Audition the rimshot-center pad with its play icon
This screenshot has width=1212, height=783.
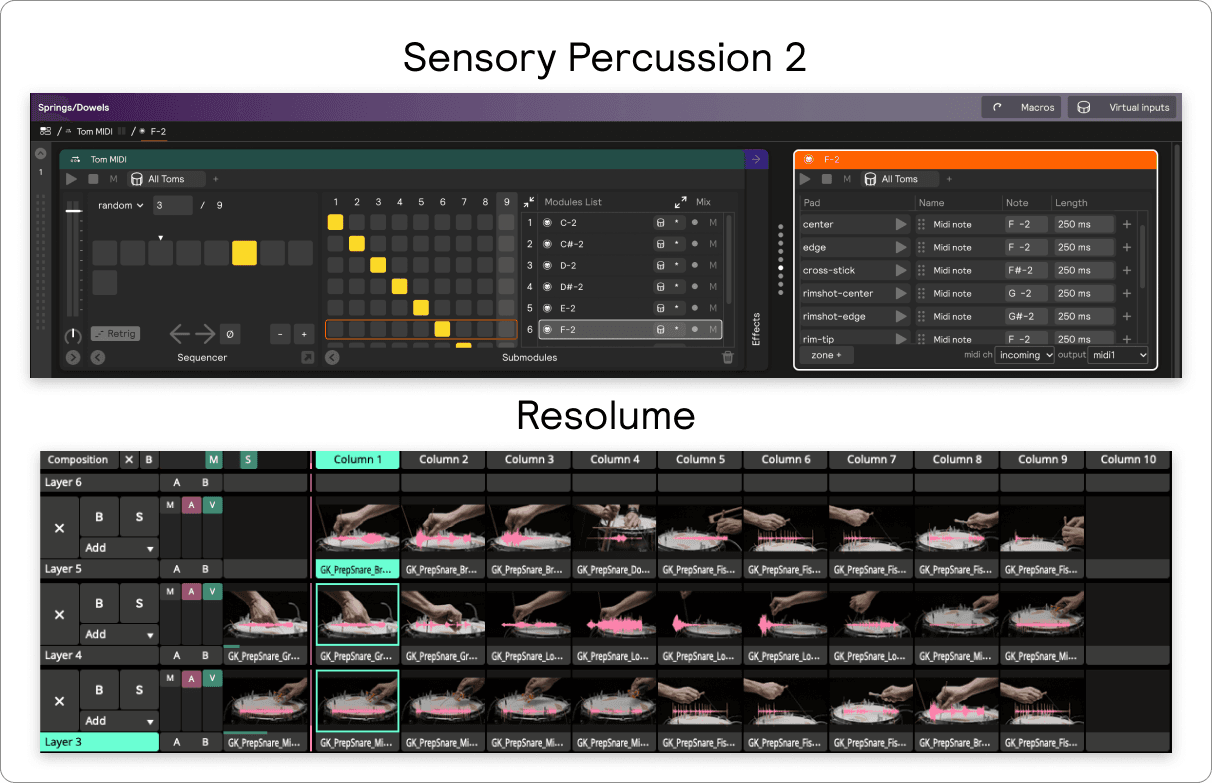click(902, 294)
